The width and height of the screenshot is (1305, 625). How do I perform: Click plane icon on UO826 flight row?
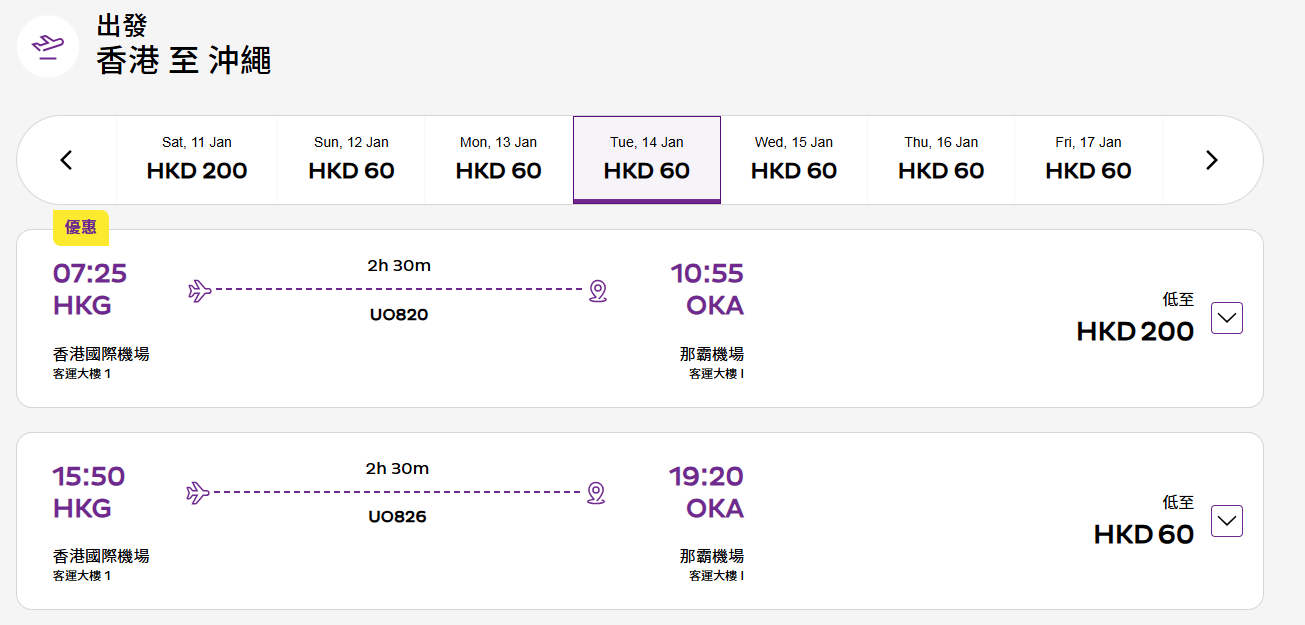point(199,493)
